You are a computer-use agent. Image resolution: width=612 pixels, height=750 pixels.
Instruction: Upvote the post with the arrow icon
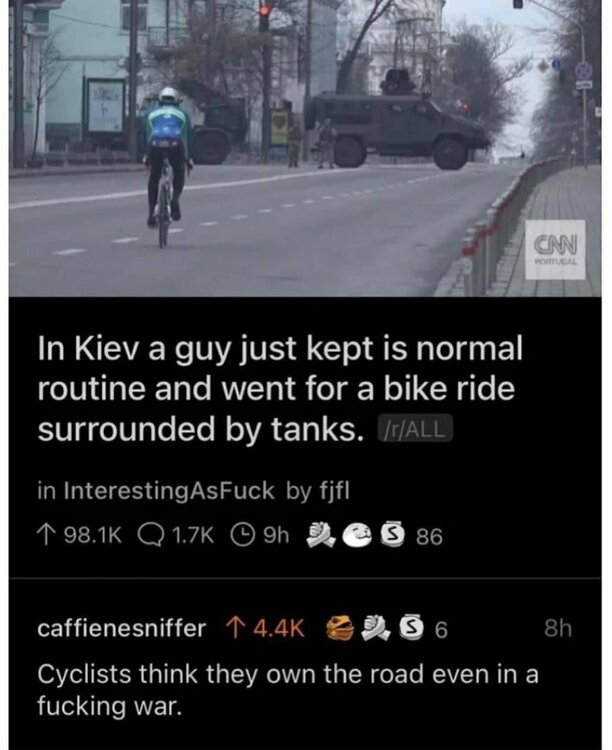45,536
